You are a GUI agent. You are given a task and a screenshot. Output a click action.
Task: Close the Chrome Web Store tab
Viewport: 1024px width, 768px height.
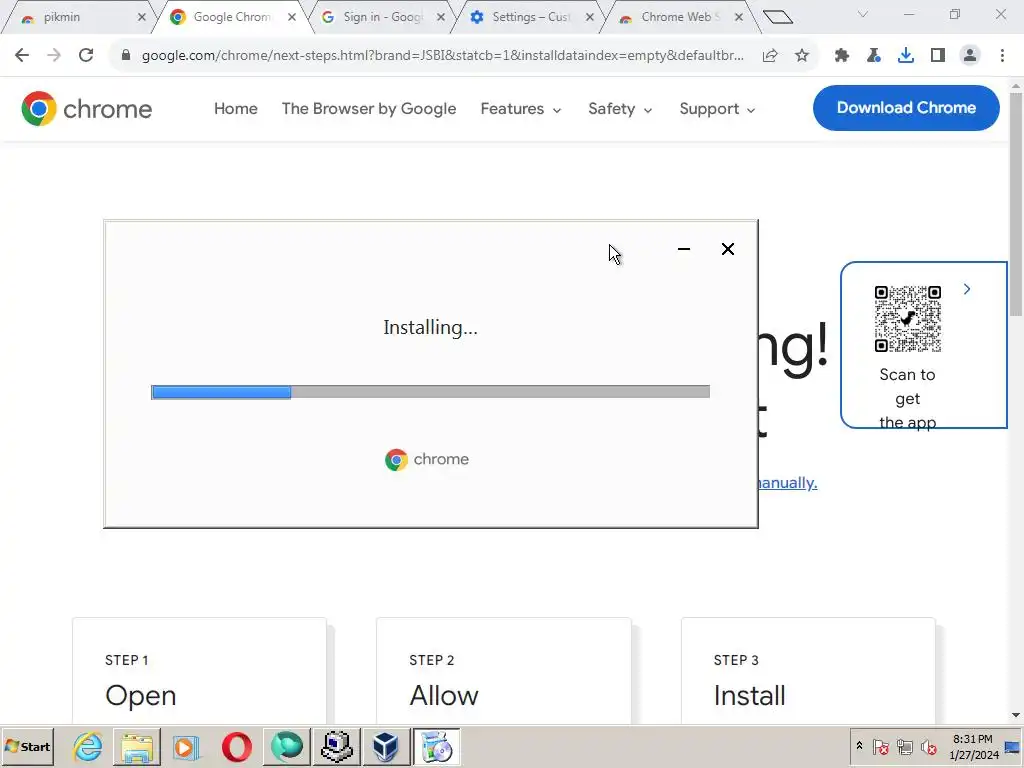tap(739, 17)
